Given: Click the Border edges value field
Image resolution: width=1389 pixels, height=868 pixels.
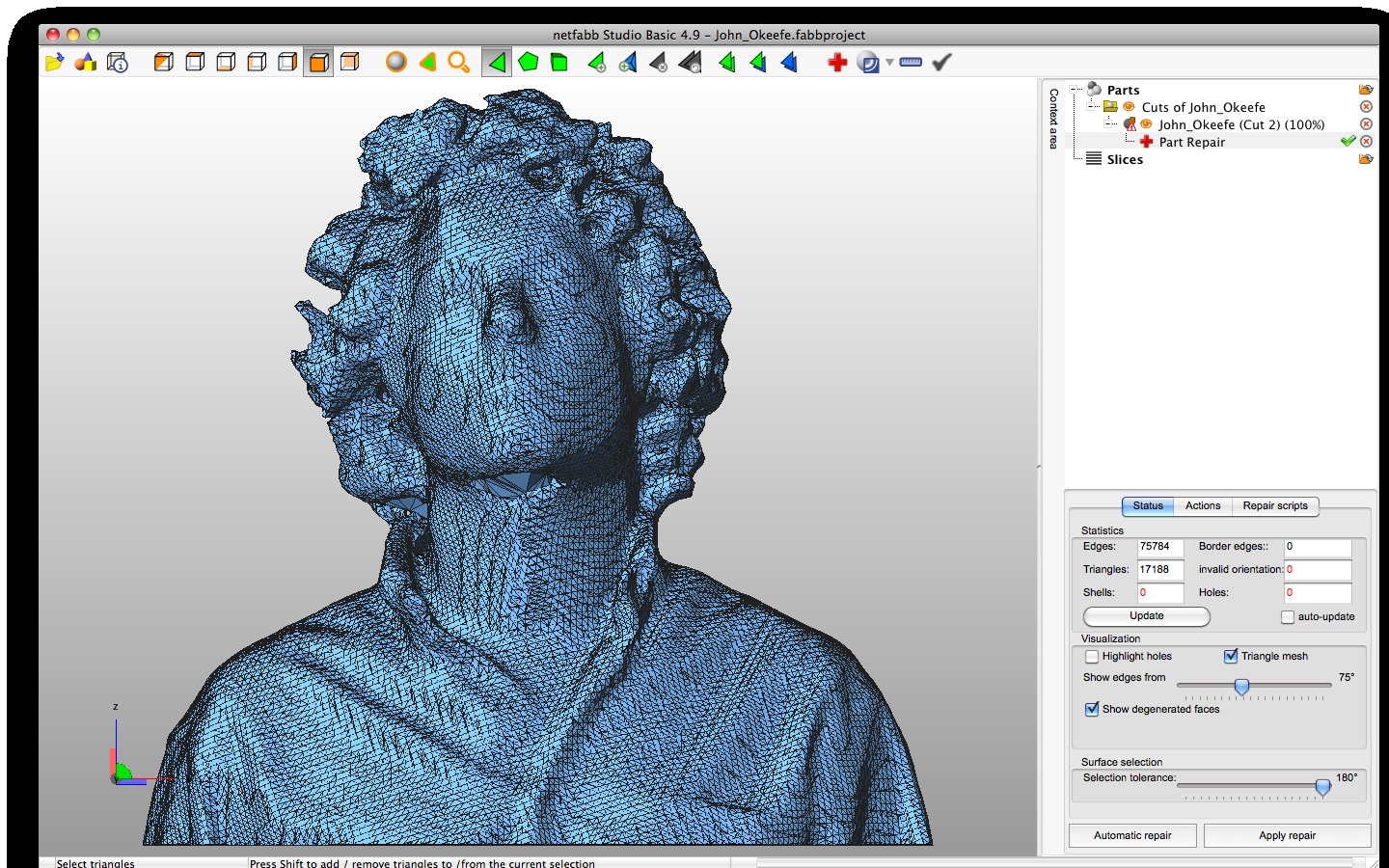Looking at the screenshot, I should coord(1318,548).
